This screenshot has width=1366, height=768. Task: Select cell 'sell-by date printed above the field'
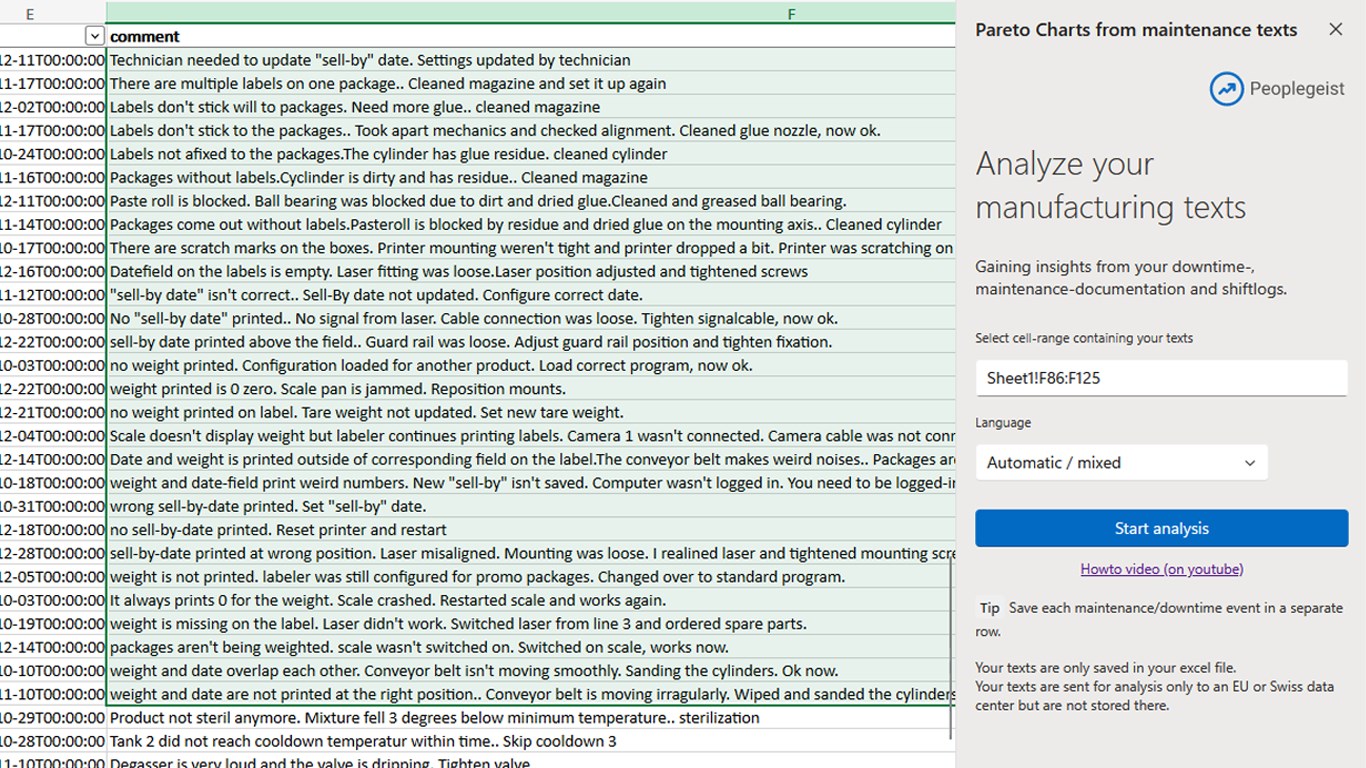[x=531, y=342]
